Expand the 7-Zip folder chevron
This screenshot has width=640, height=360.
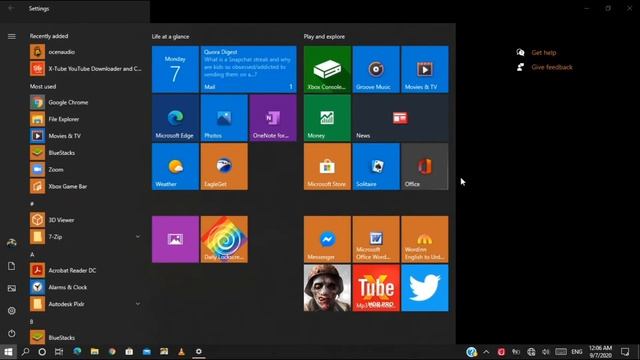[x=138, y=236]
